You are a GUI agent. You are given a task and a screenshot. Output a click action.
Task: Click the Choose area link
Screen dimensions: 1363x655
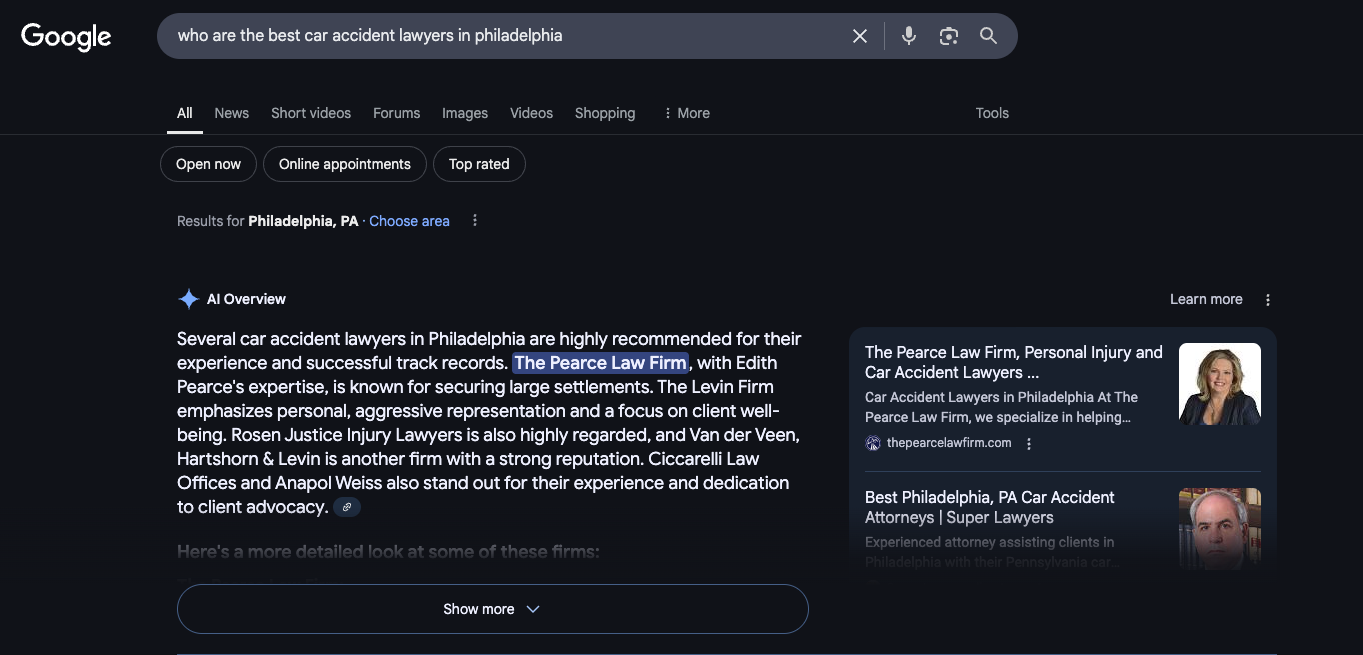pyautogui.click(x=409, y=221)
